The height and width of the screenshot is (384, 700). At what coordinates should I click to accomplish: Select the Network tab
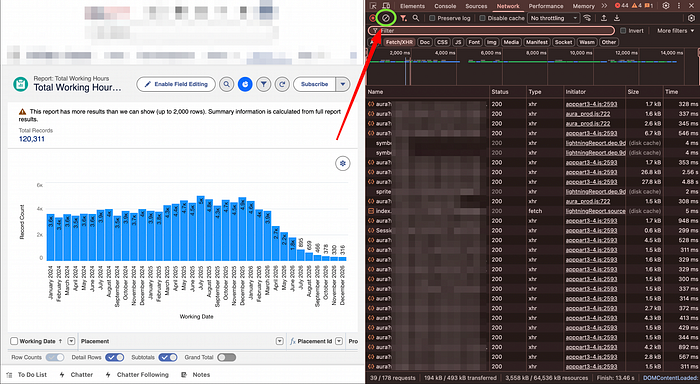click(x=508, y=6)
